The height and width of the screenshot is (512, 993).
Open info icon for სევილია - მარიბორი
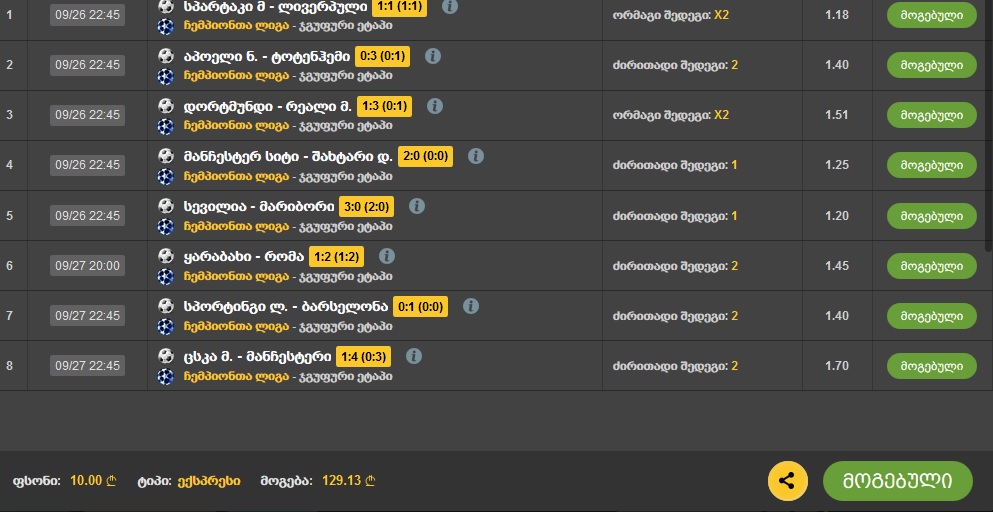pos(417,206)
